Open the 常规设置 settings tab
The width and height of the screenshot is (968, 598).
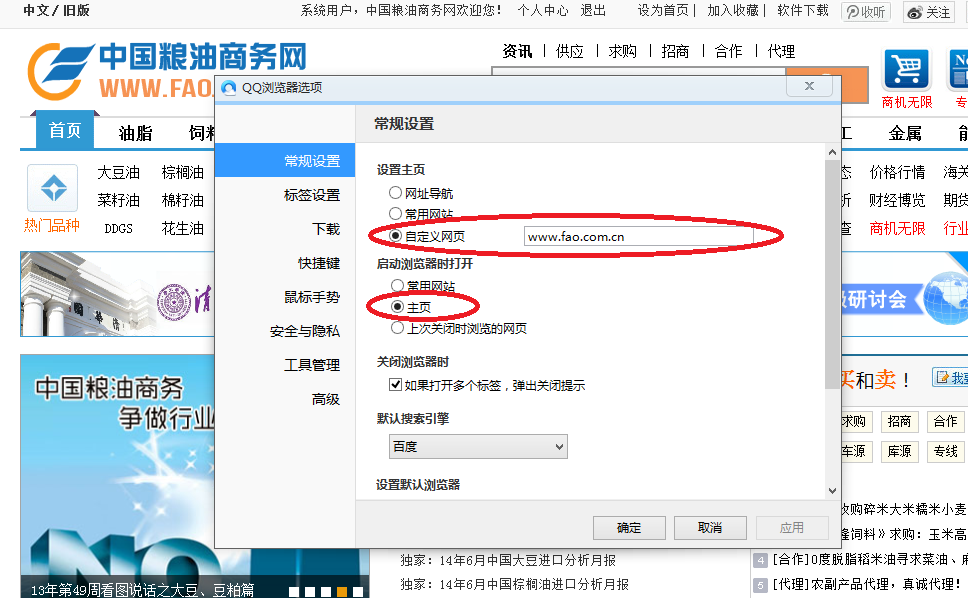click(x=285, y=160)
